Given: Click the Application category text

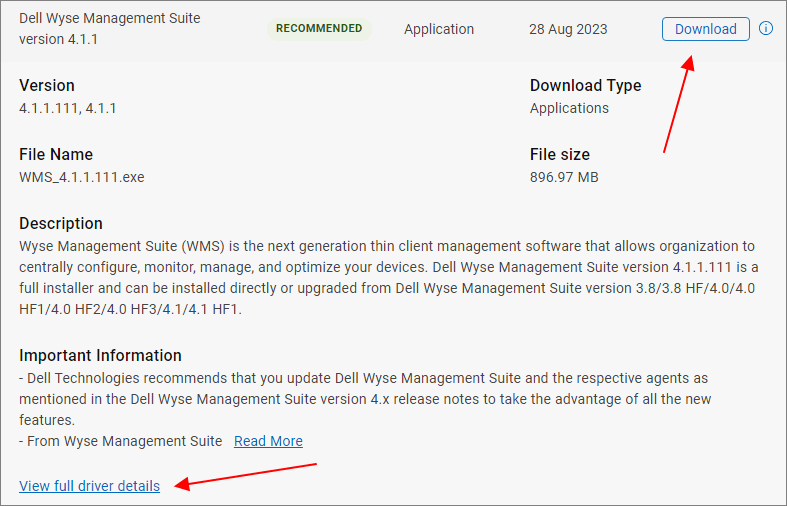Looking at the screenshot, I should 439,29.
